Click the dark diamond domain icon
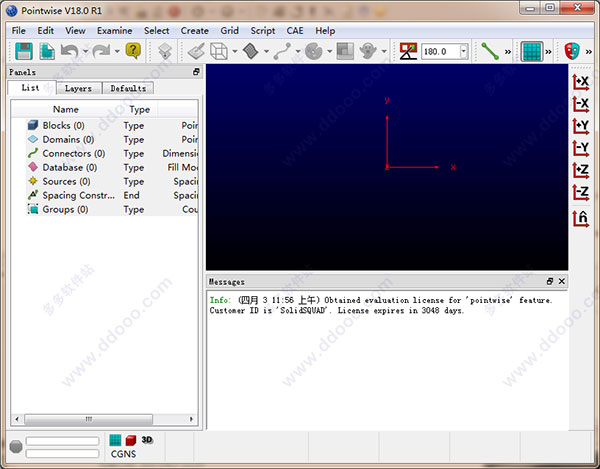The image size is (600, 469). pos(251,51)
